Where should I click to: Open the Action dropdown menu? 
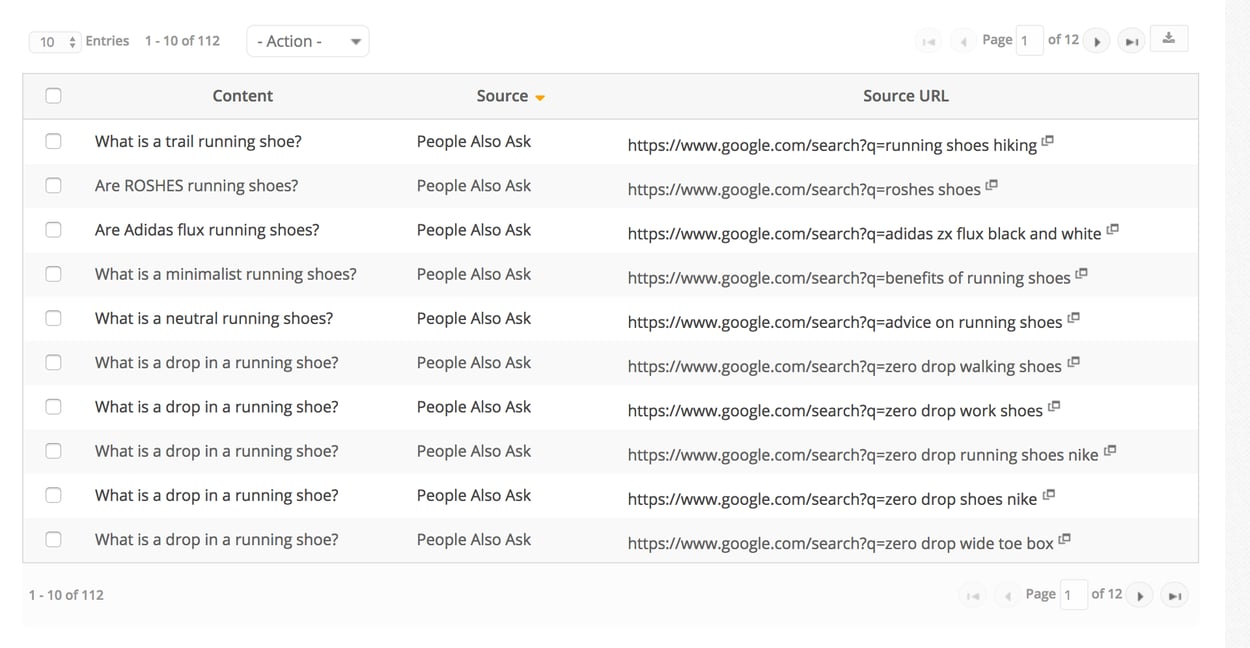coord(308,41)
